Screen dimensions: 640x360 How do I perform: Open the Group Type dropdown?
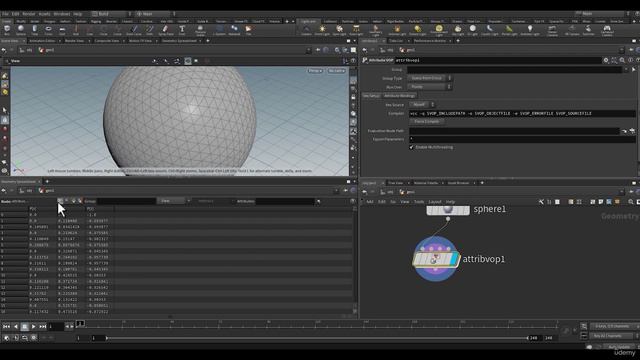(429, 78)
